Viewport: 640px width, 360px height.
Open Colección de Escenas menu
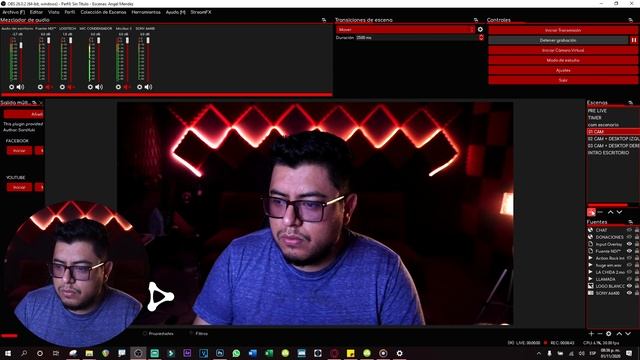(103, 12)
